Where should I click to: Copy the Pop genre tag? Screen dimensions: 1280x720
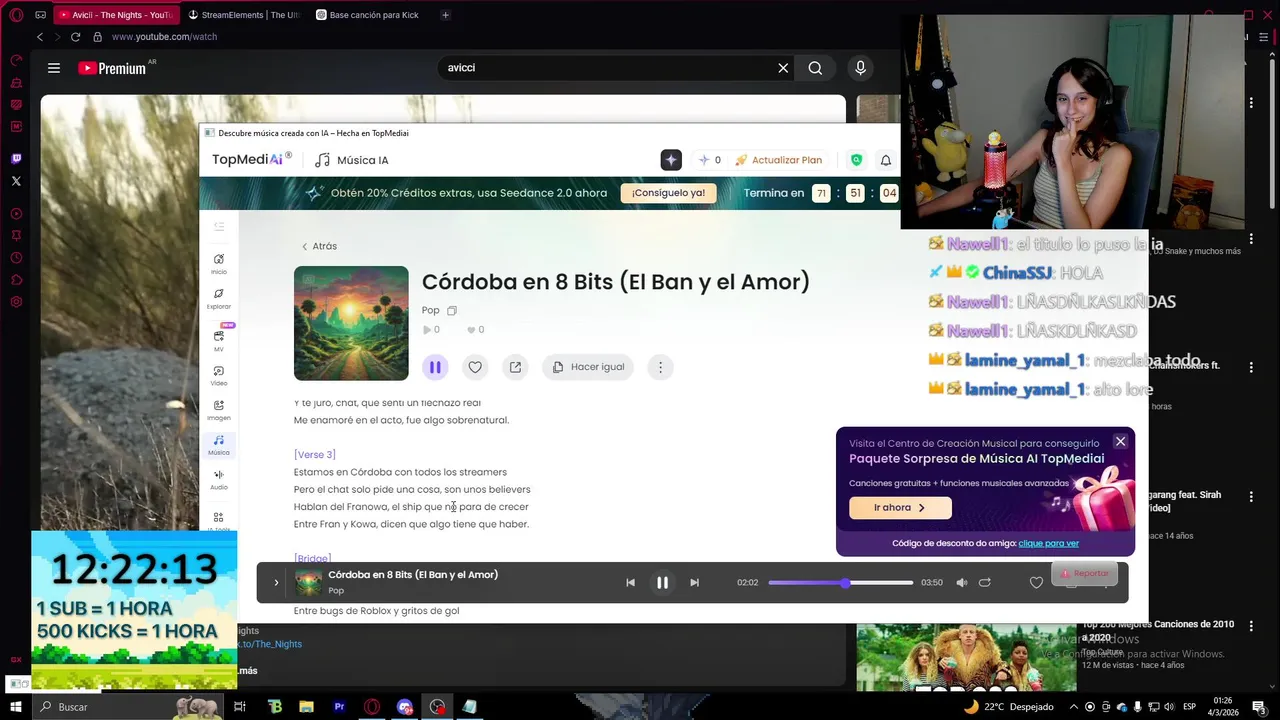coord(452,310)
